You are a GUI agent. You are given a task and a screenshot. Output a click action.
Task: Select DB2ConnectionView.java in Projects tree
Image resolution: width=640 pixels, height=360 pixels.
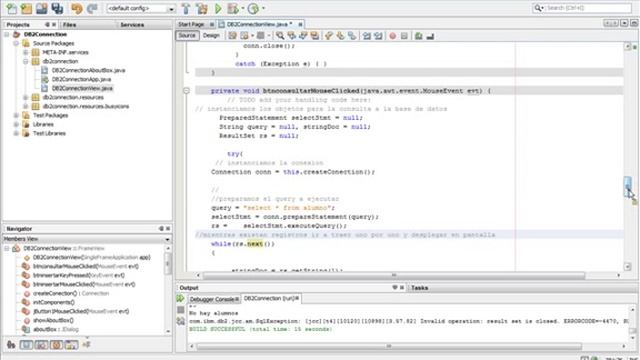click(82, 88)
